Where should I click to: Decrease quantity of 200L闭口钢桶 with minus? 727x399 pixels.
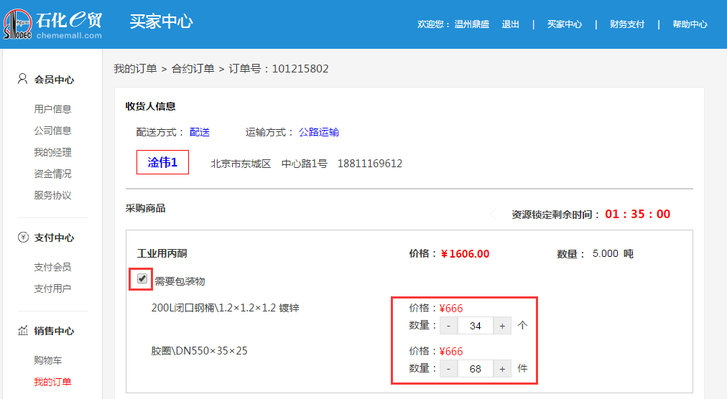tap(448, 326)
